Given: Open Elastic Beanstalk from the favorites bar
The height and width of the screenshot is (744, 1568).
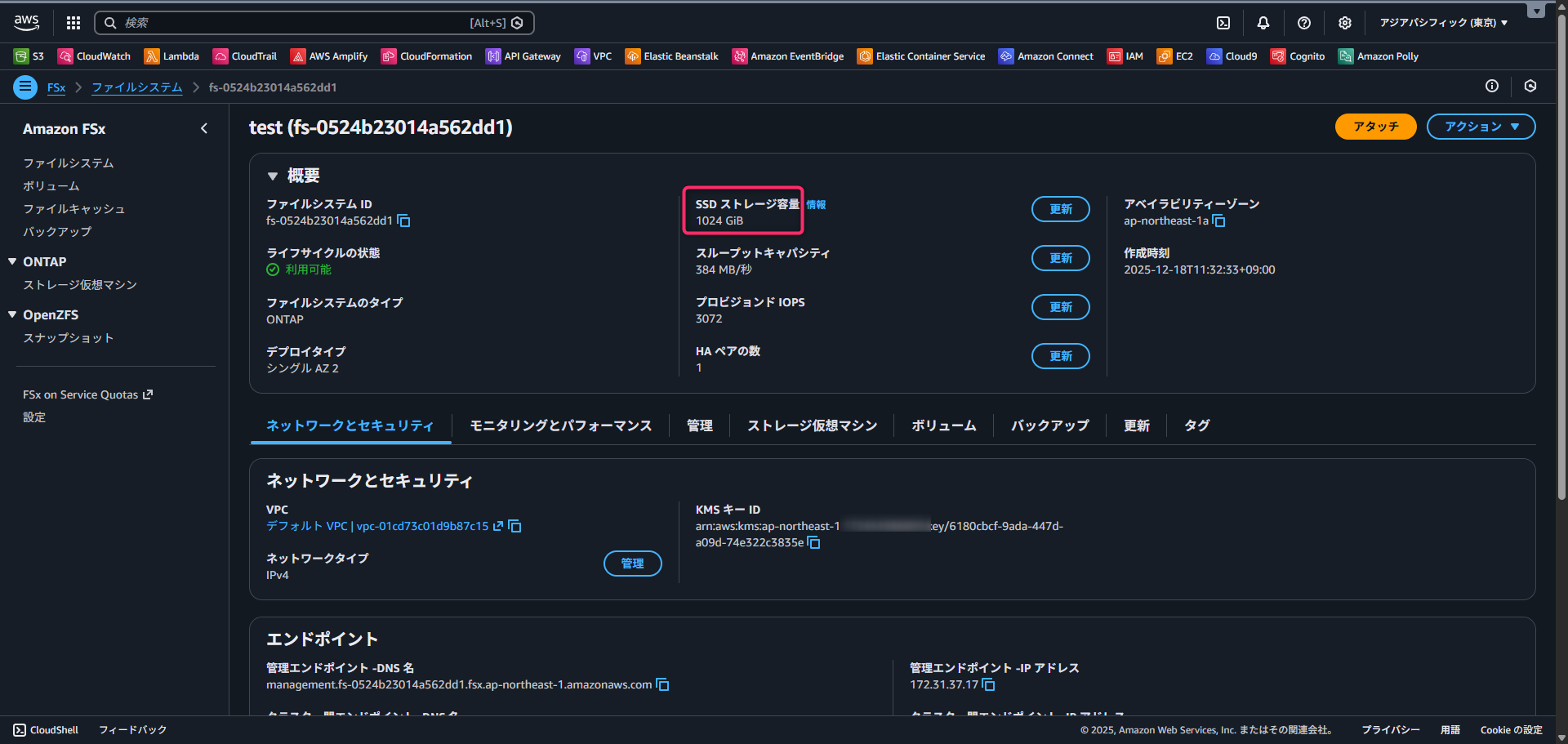Looking at the screenshot, I should click(x=672, y=56).
